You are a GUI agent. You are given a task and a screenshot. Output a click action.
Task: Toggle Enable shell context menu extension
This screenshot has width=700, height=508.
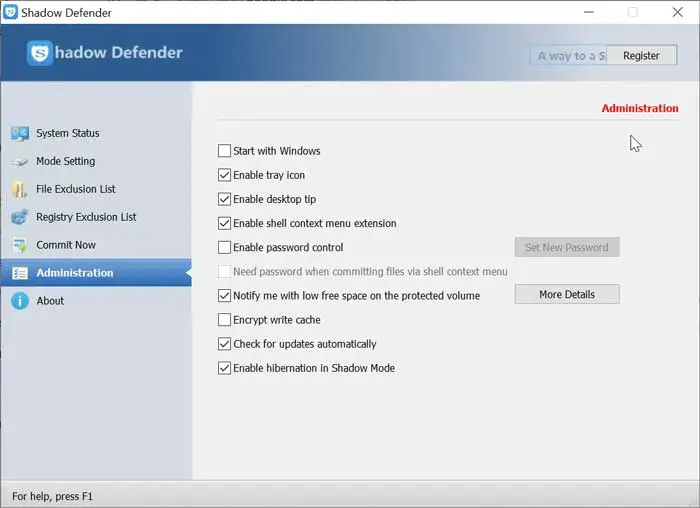coord(224,223)
